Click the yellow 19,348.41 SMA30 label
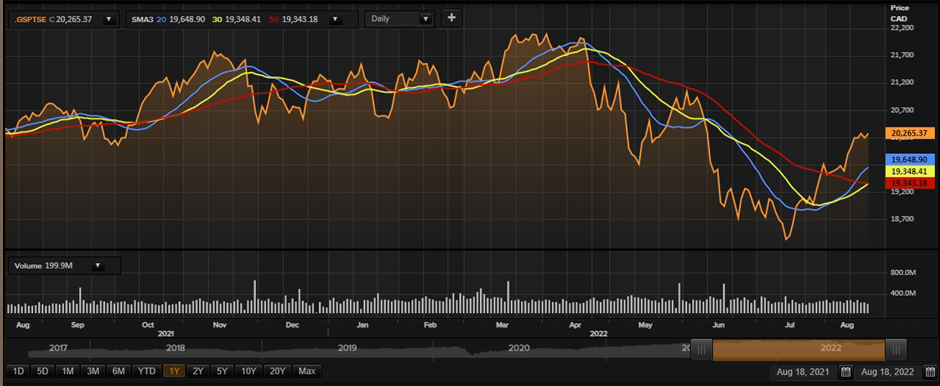The image size is (940, 386). click(x=910, y=171)
